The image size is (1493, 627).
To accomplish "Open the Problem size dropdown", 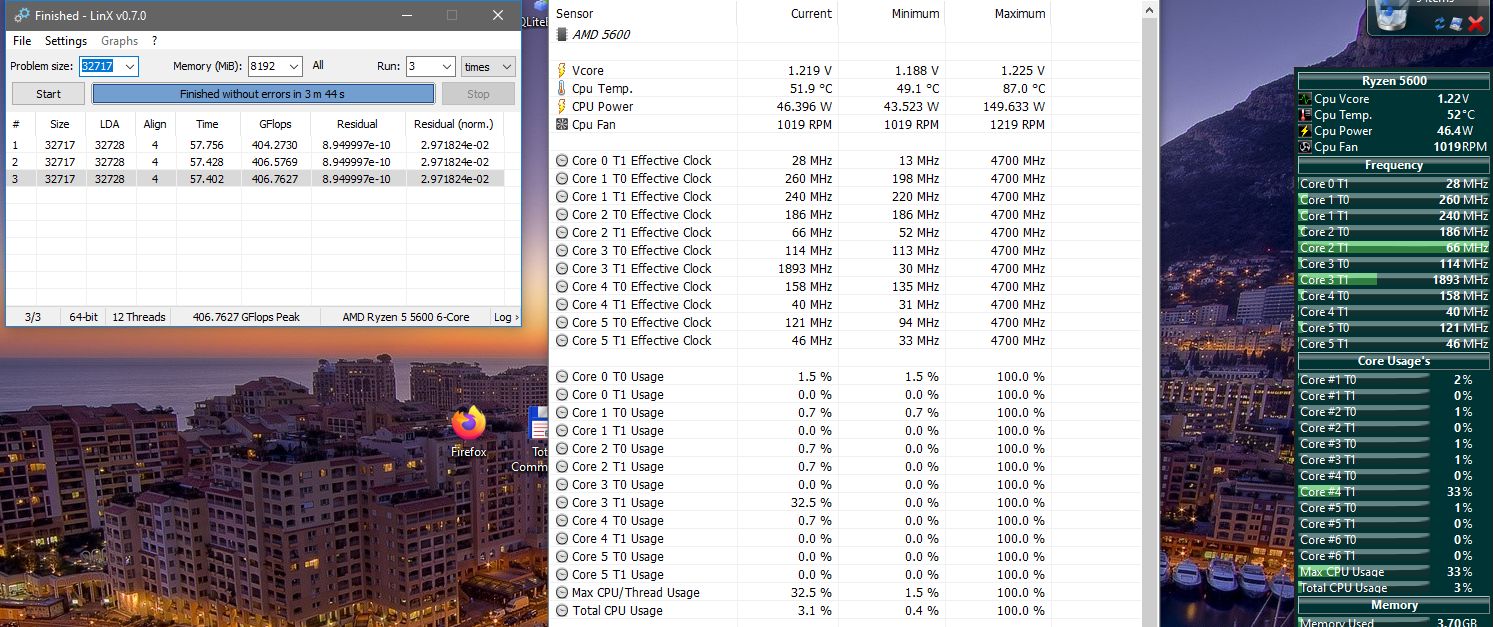I will coord(128,66).
